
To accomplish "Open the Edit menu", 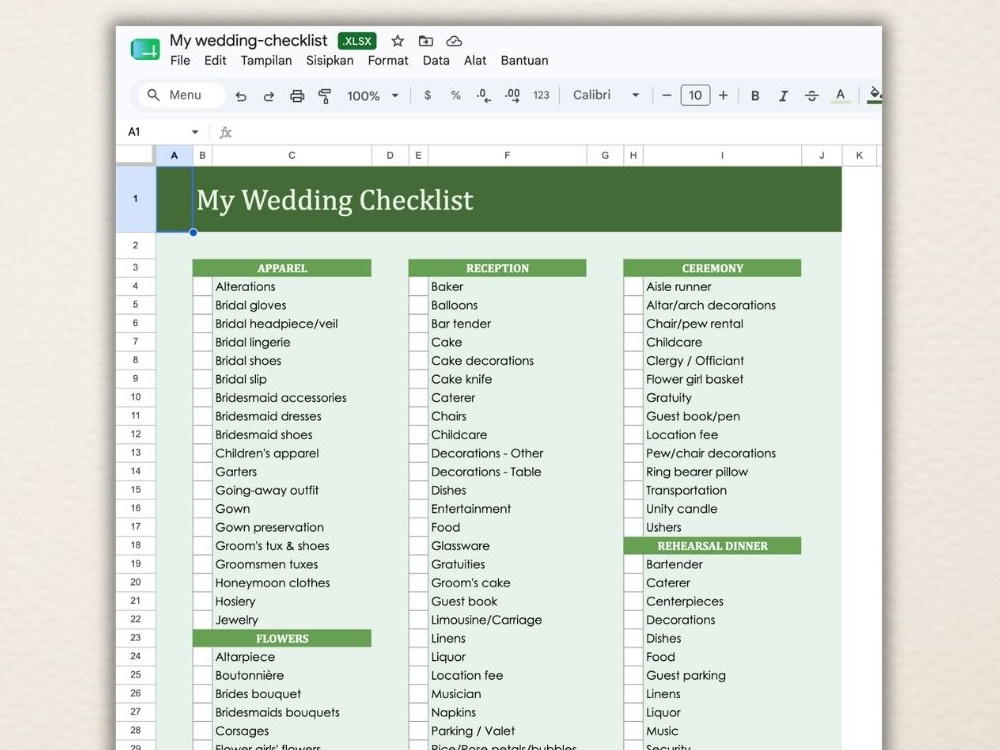I will tap(215, 61).
